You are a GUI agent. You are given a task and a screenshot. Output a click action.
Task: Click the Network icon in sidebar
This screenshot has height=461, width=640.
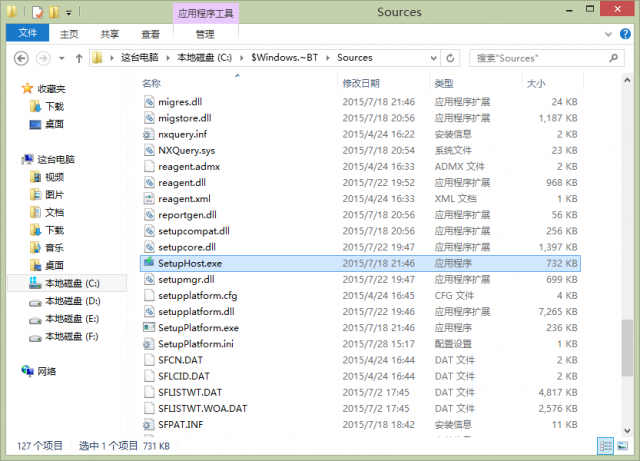click(27, 371)
